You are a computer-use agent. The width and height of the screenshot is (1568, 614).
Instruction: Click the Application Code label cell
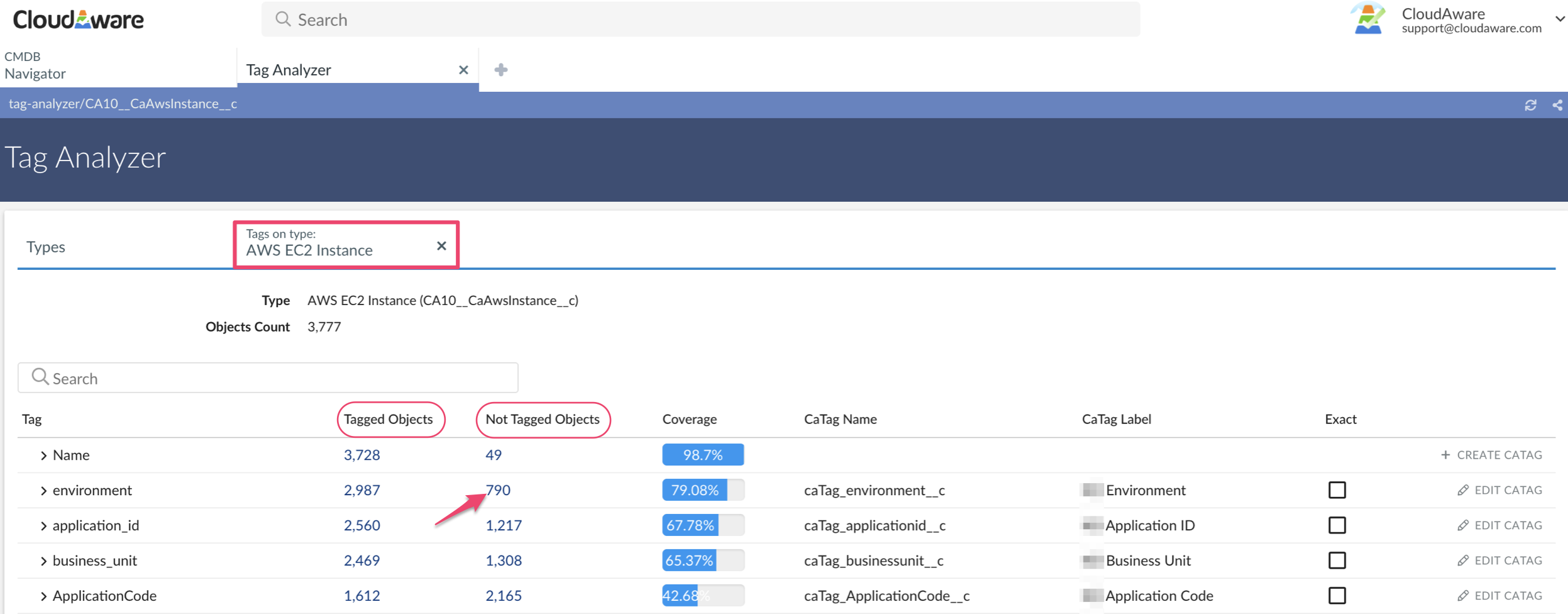click(x=1159, y=596)
